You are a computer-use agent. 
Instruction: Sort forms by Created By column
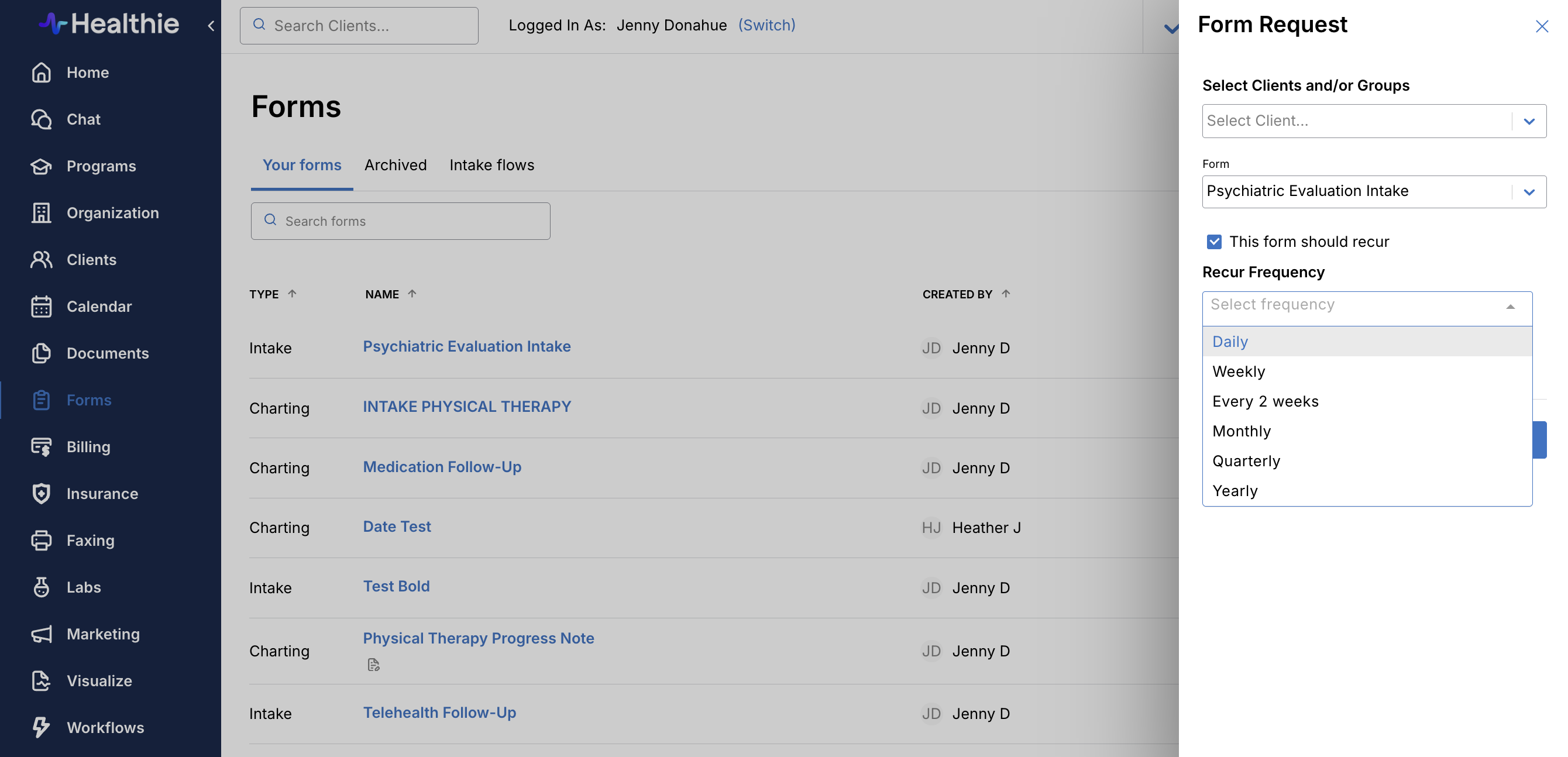pyautogui.click(x=1006, y=294)
